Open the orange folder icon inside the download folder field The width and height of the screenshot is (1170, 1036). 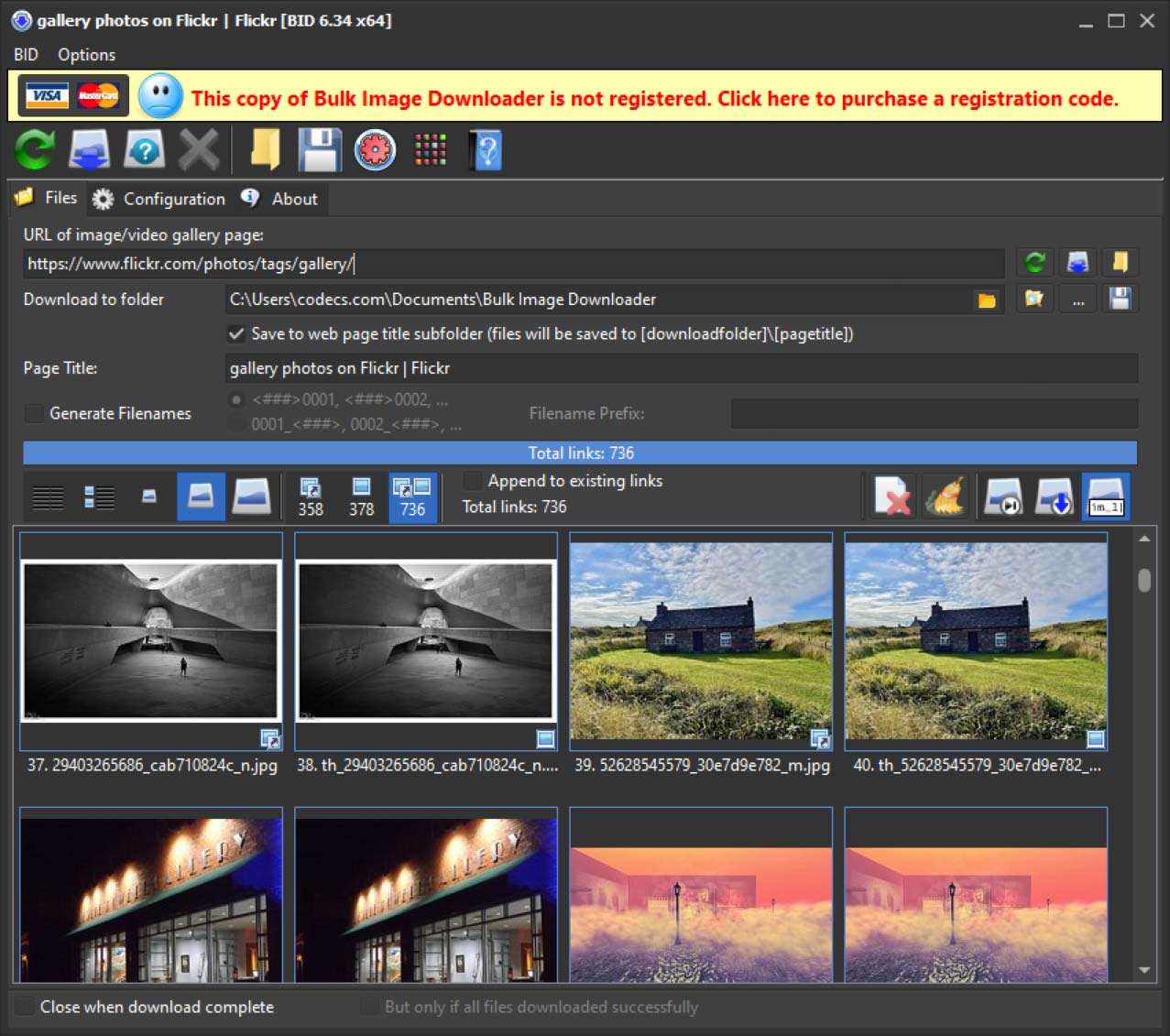(x=987, y=300)
